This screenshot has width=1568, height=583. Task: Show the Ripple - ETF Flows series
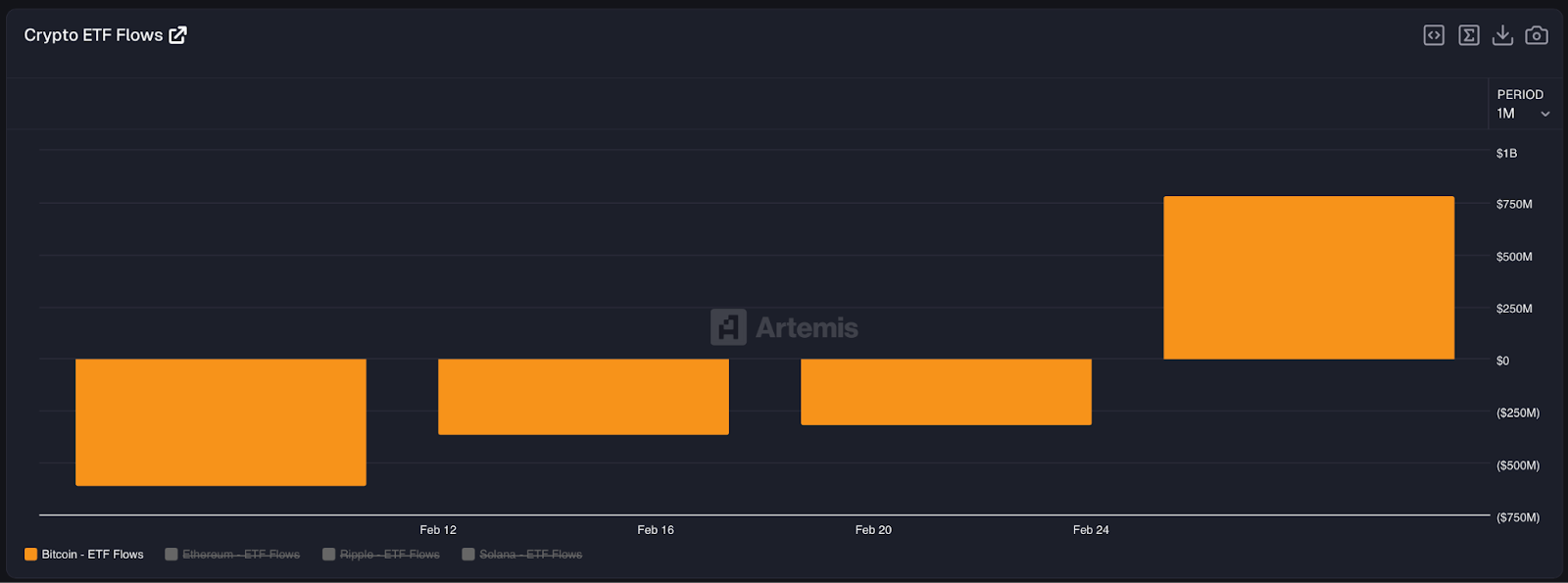point(389,555)
